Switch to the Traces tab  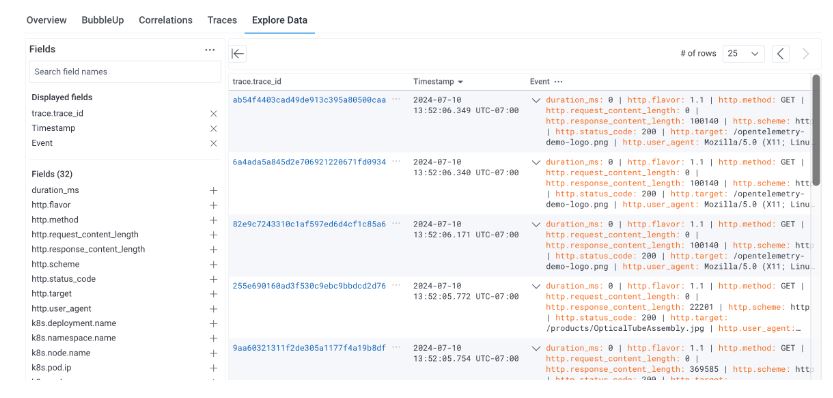click(222, 20)
